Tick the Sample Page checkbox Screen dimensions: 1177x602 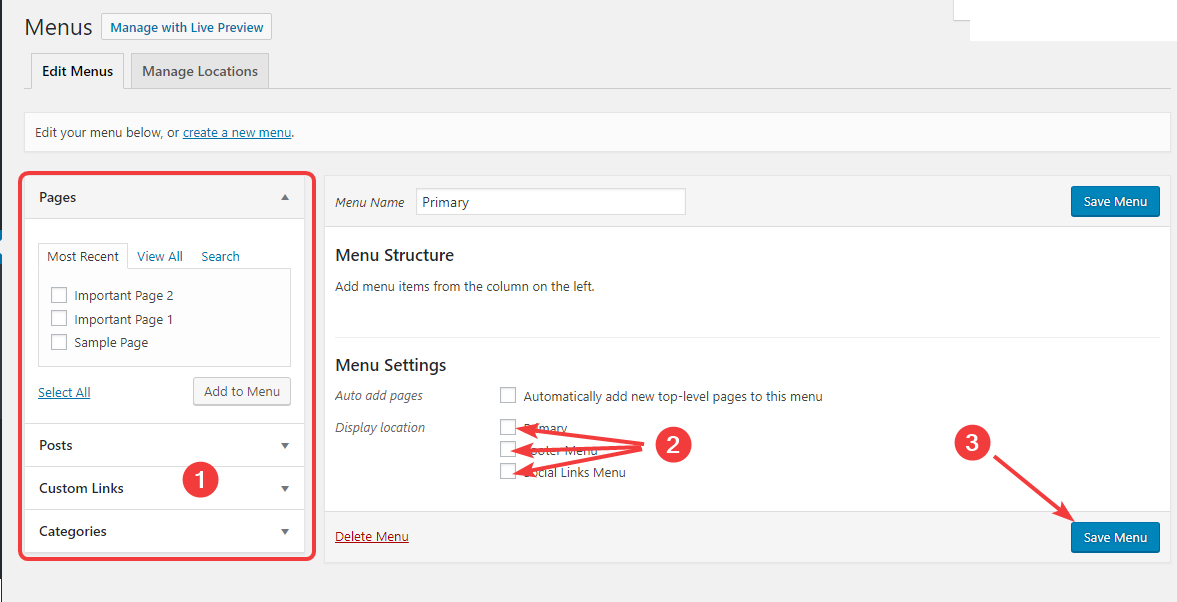(59, 342)
